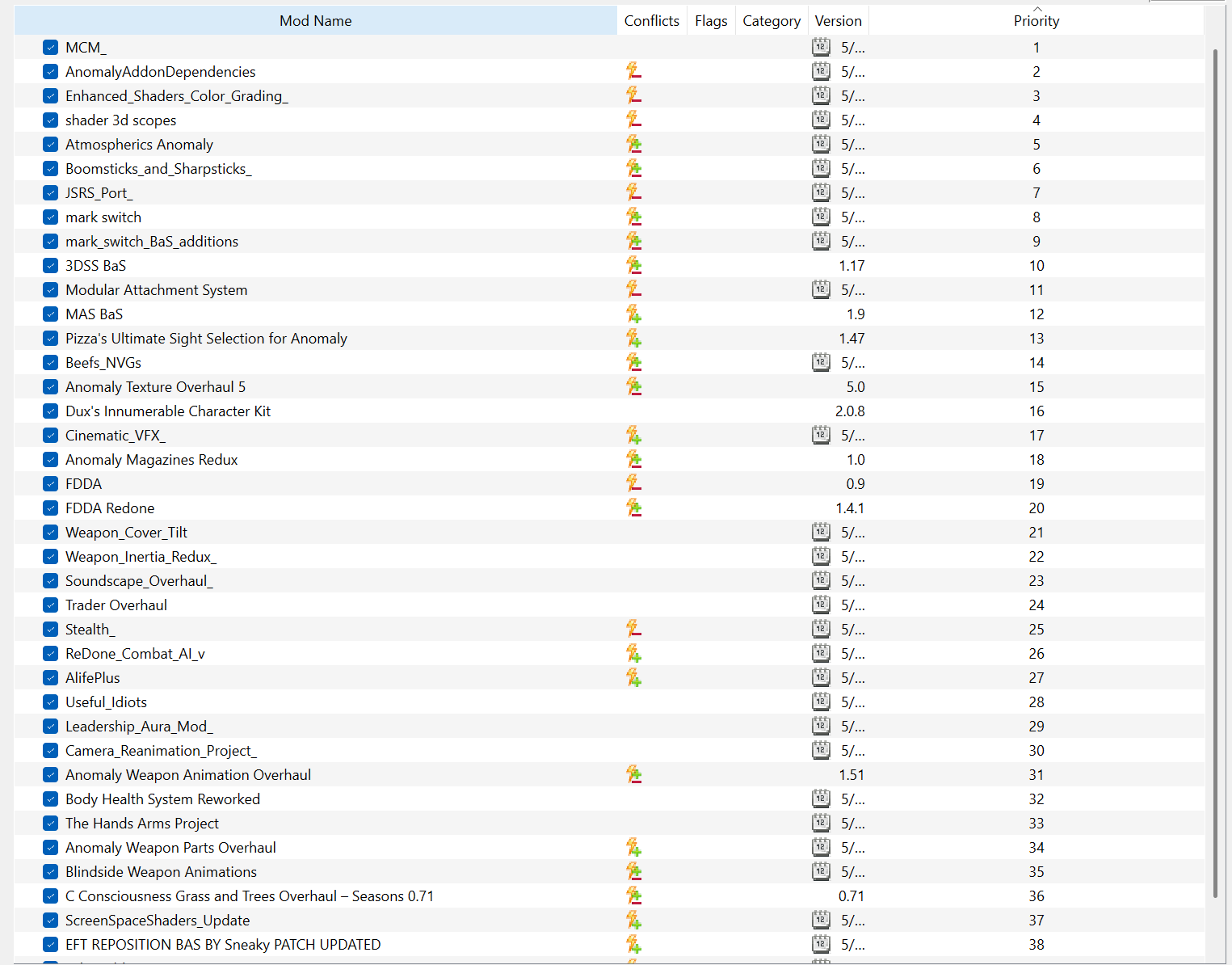Click the conflict lightning icon for AnomalyAddonDependencies

633,71
